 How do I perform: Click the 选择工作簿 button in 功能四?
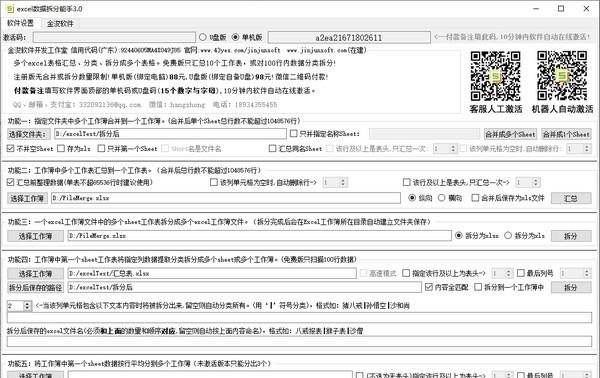36,274
